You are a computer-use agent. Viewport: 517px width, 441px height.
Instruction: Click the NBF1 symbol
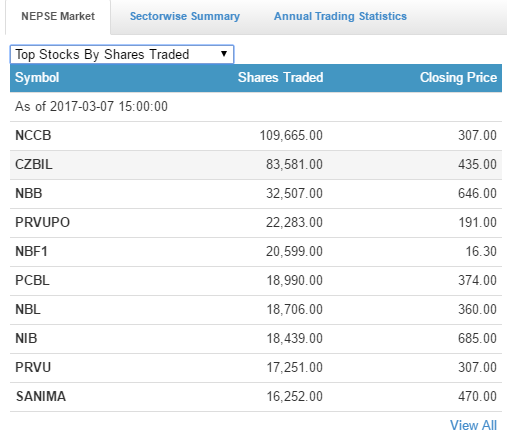[x=31, y=251]
